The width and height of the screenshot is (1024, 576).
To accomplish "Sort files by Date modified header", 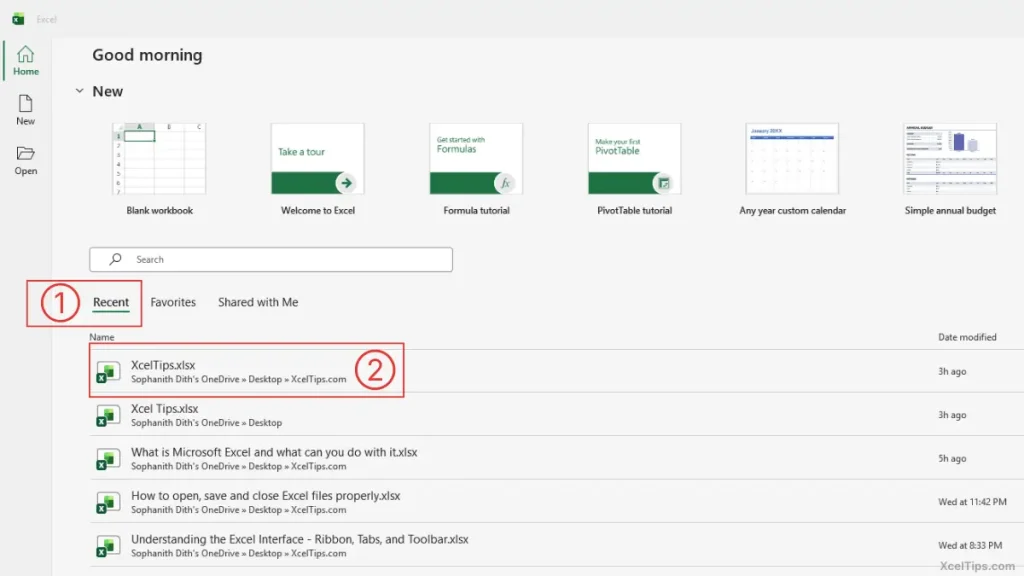I will pos(965,337).
